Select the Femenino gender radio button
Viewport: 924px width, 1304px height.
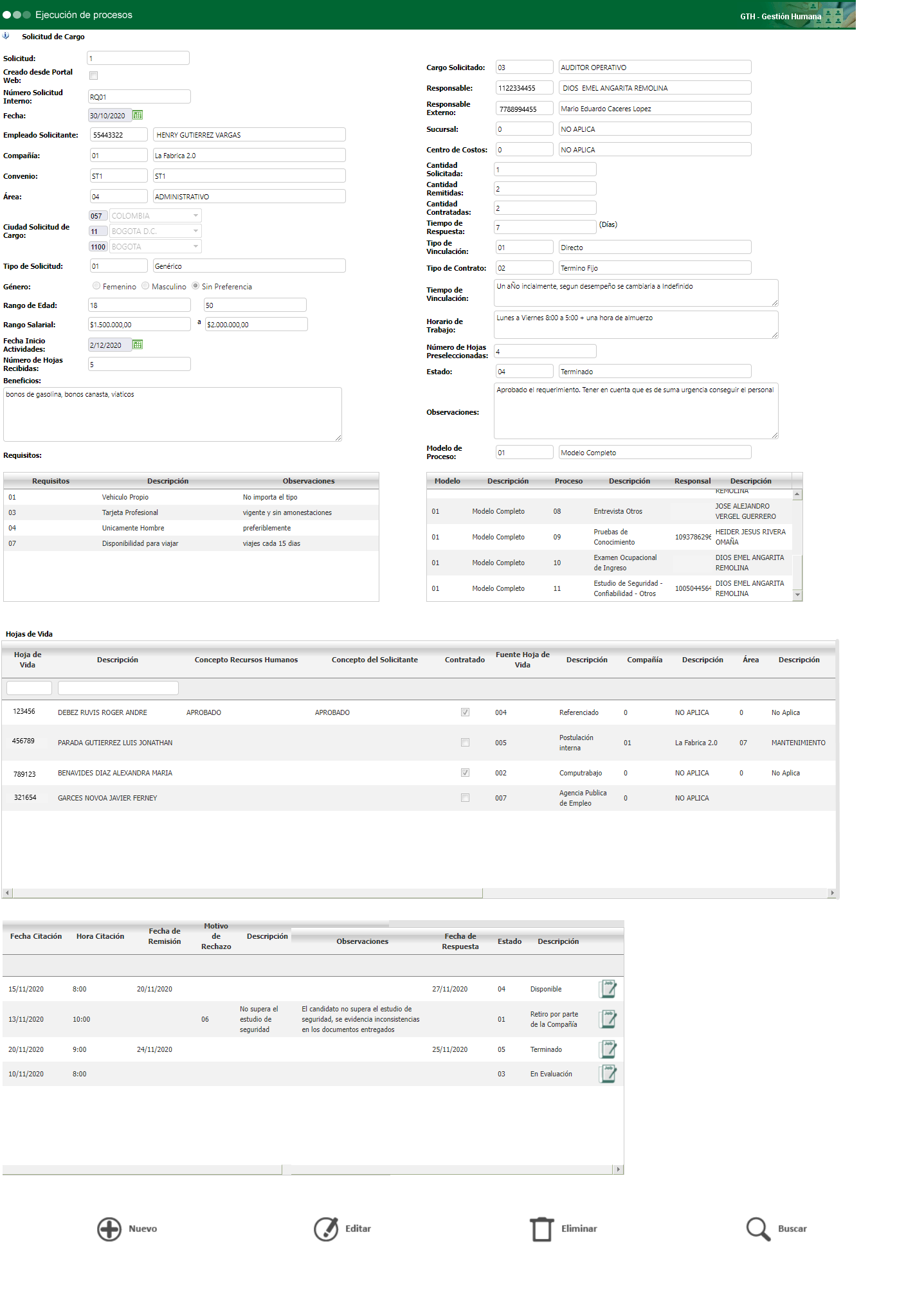(96, 286)
